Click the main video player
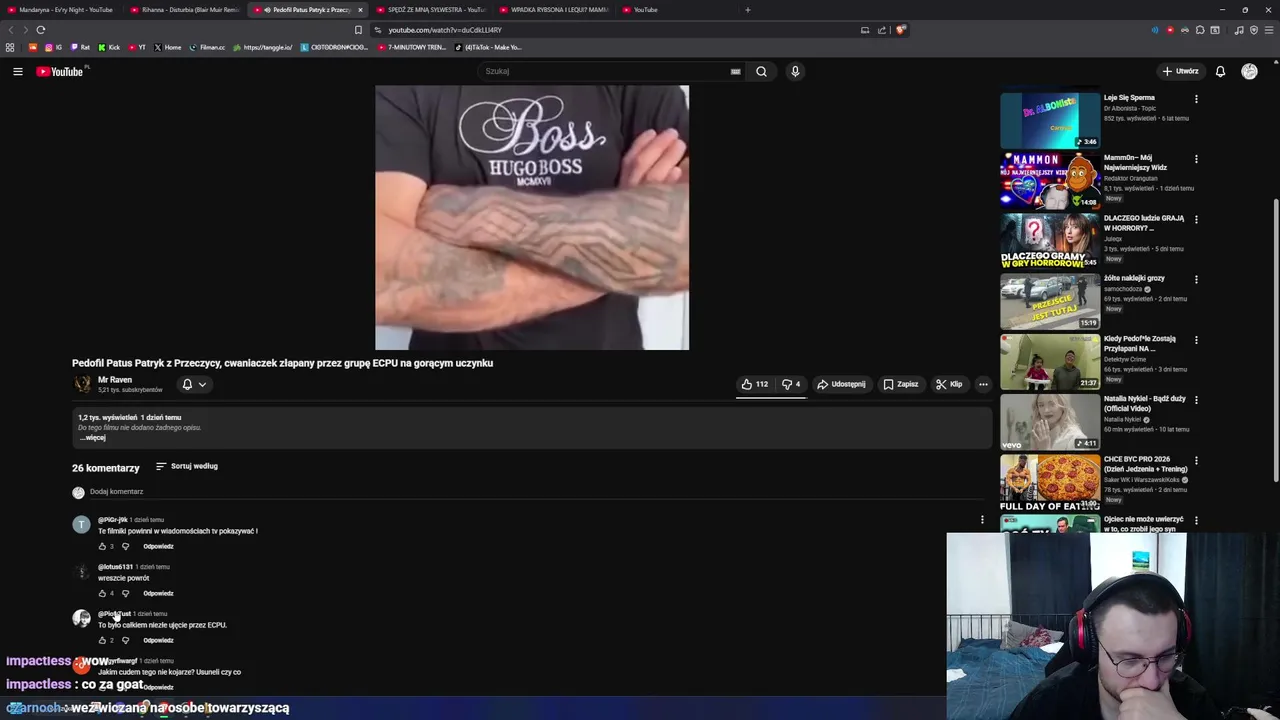The height and width of the screenshot is (720, 1280). 532,217
